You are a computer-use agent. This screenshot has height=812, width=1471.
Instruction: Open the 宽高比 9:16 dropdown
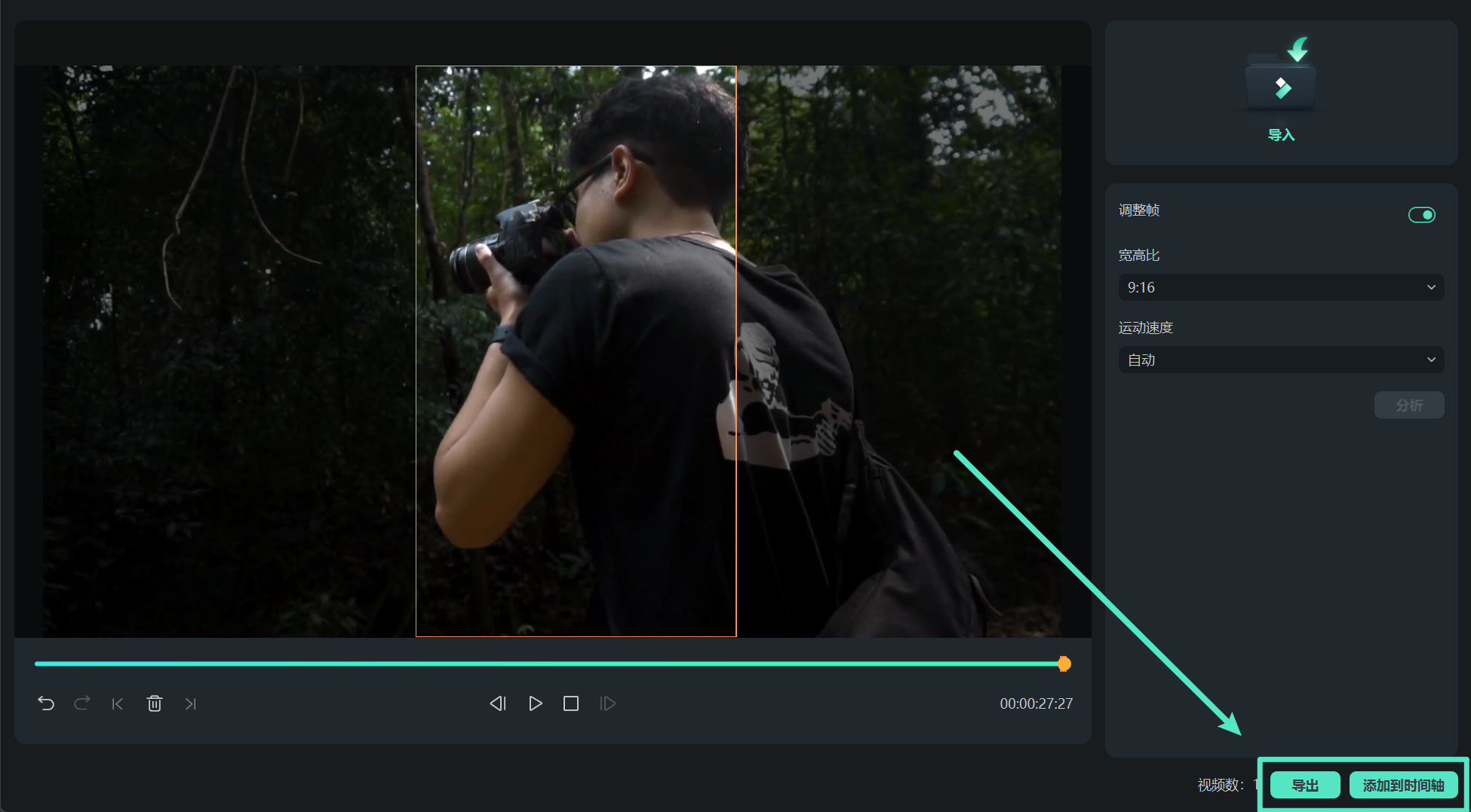click(1281, 287)
